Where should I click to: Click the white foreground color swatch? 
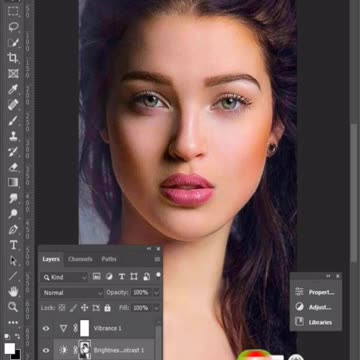9,349
